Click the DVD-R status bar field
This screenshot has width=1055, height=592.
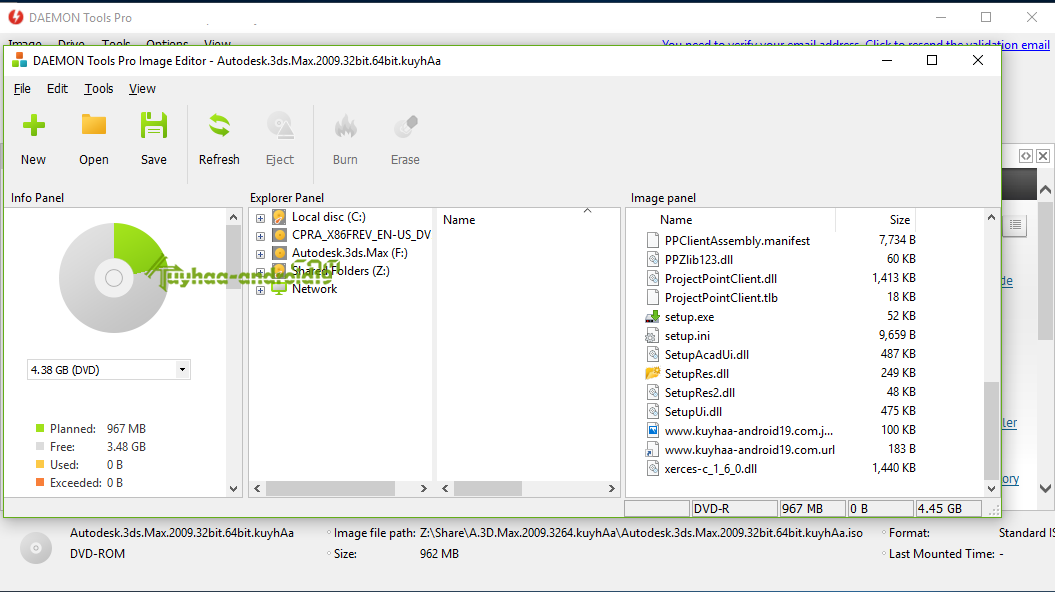coord(735,509)
